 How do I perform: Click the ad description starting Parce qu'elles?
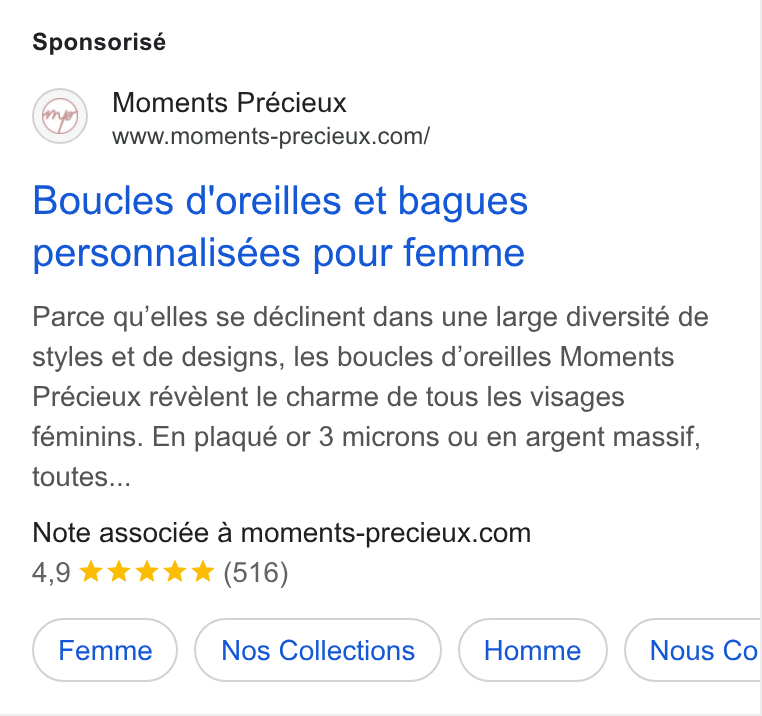point(370,397)
